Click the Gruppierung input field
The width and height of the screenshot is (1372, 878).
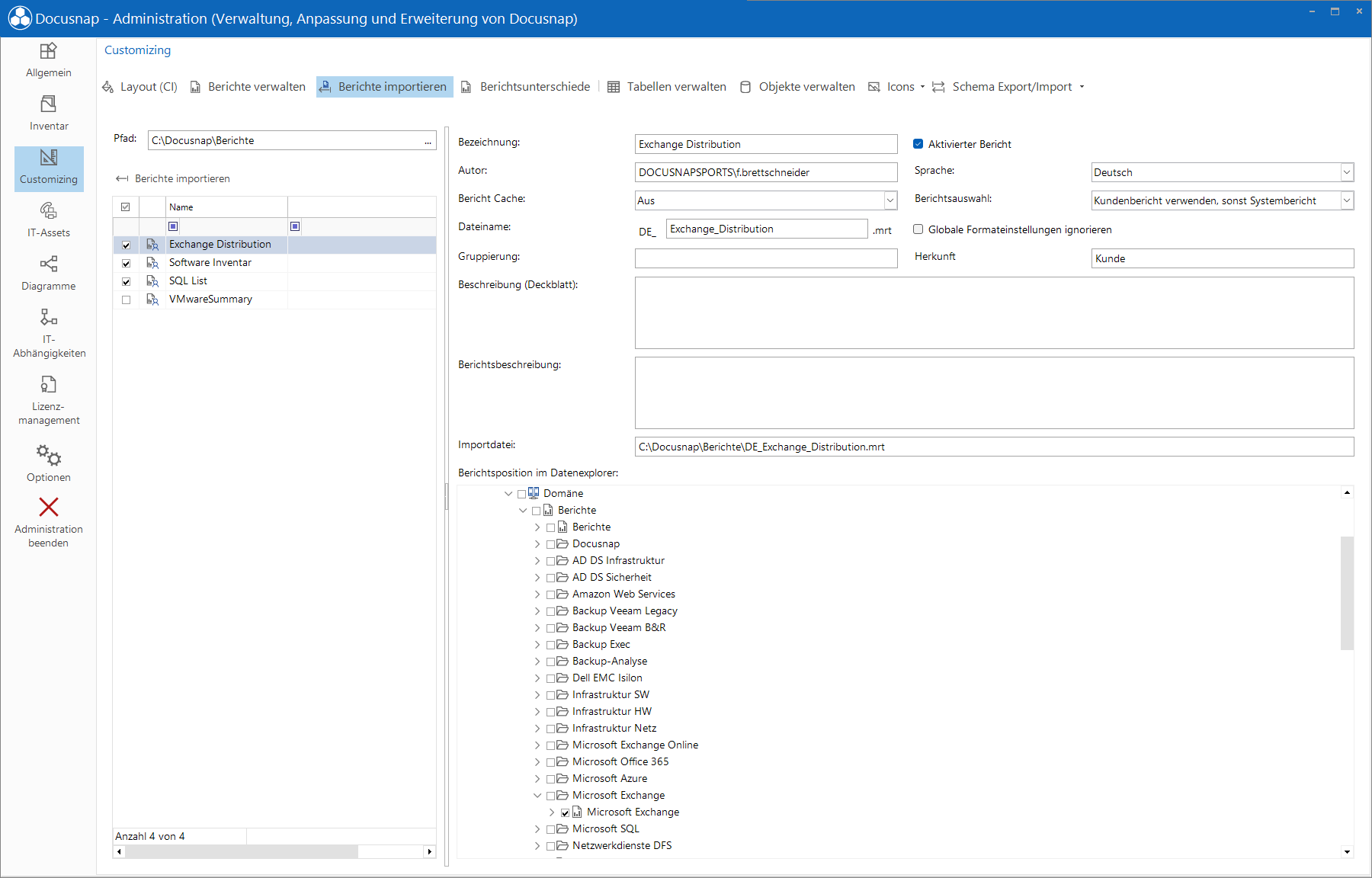(766, 258)
